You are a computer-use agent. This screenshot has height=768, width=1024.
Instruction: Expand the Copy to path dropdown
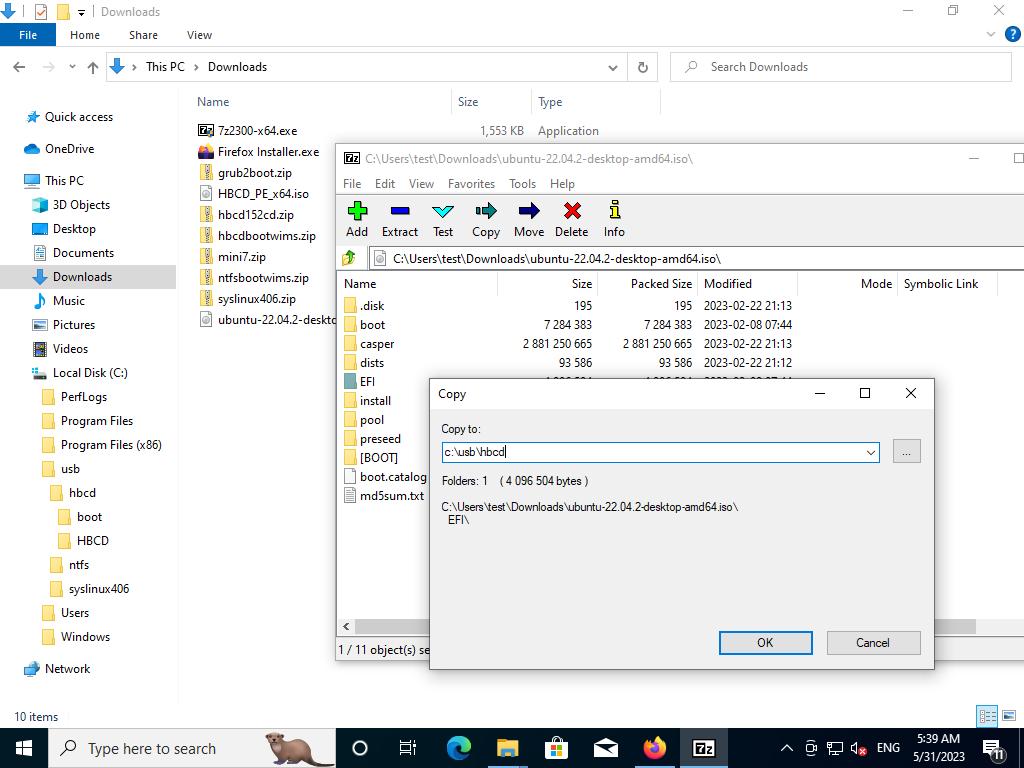[870, 452]
